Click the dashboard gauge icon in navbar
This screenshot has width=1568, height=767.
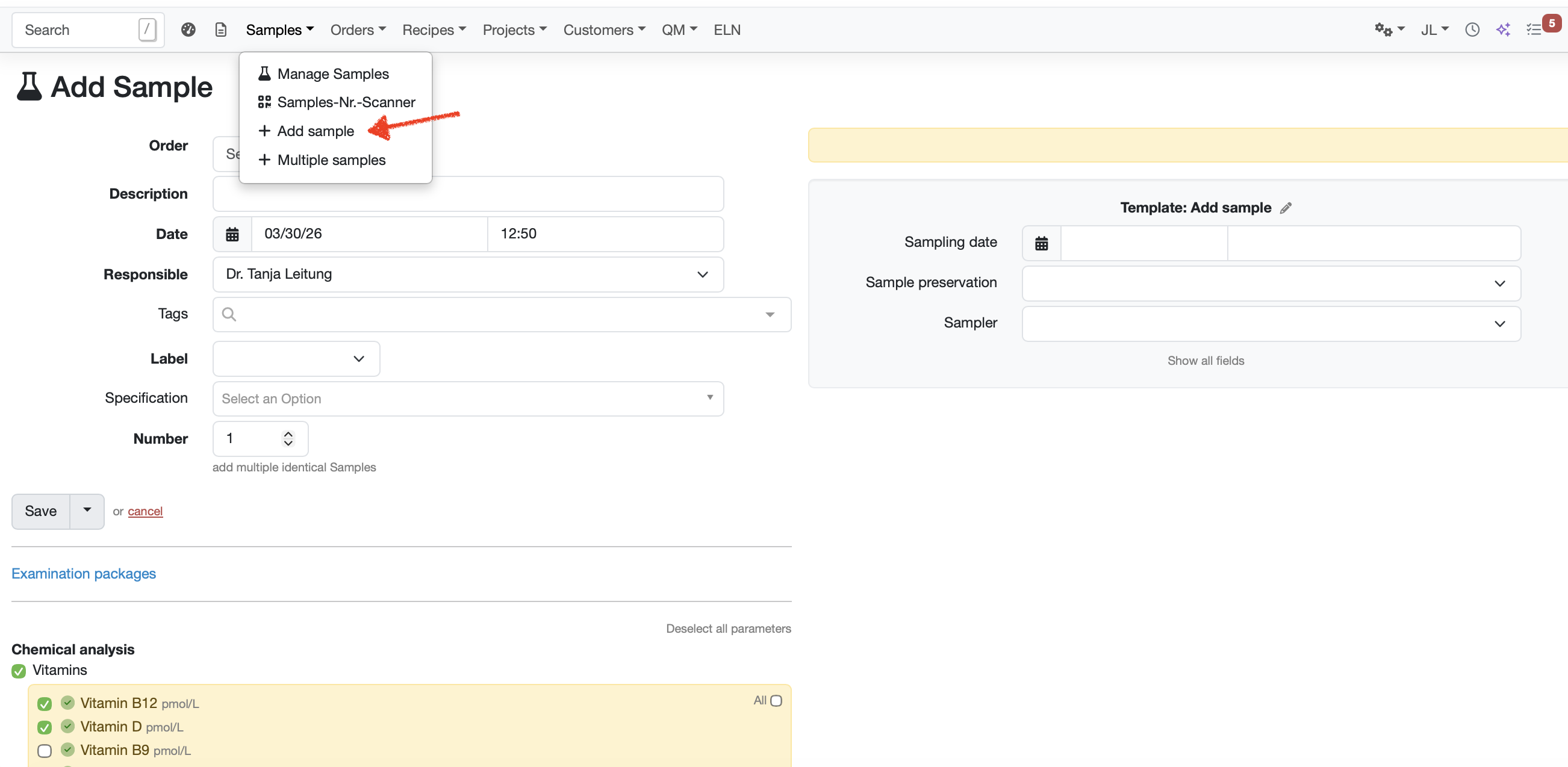[188, 29]
